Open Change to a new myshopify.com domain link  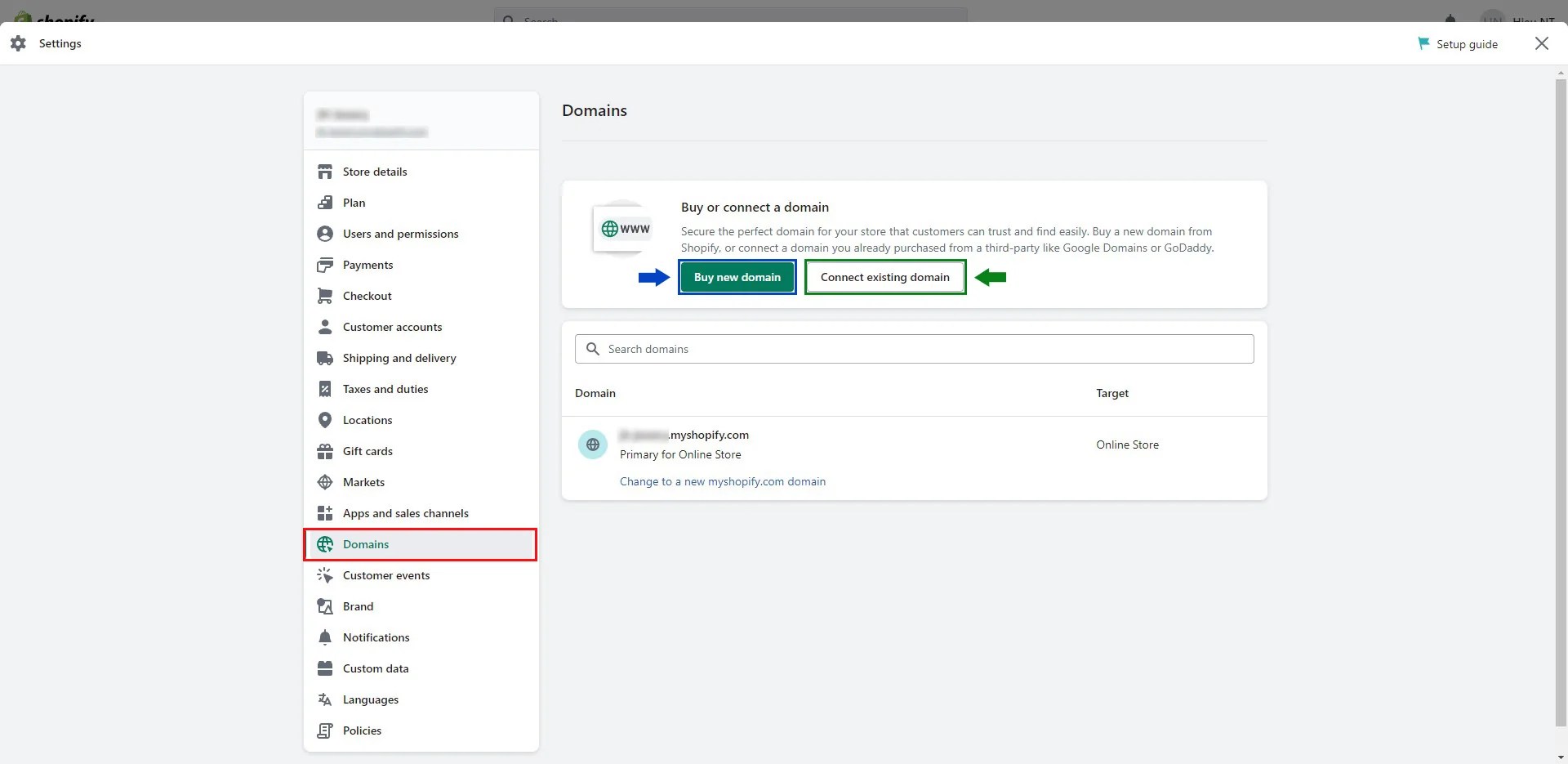click(x=723, y=481)
